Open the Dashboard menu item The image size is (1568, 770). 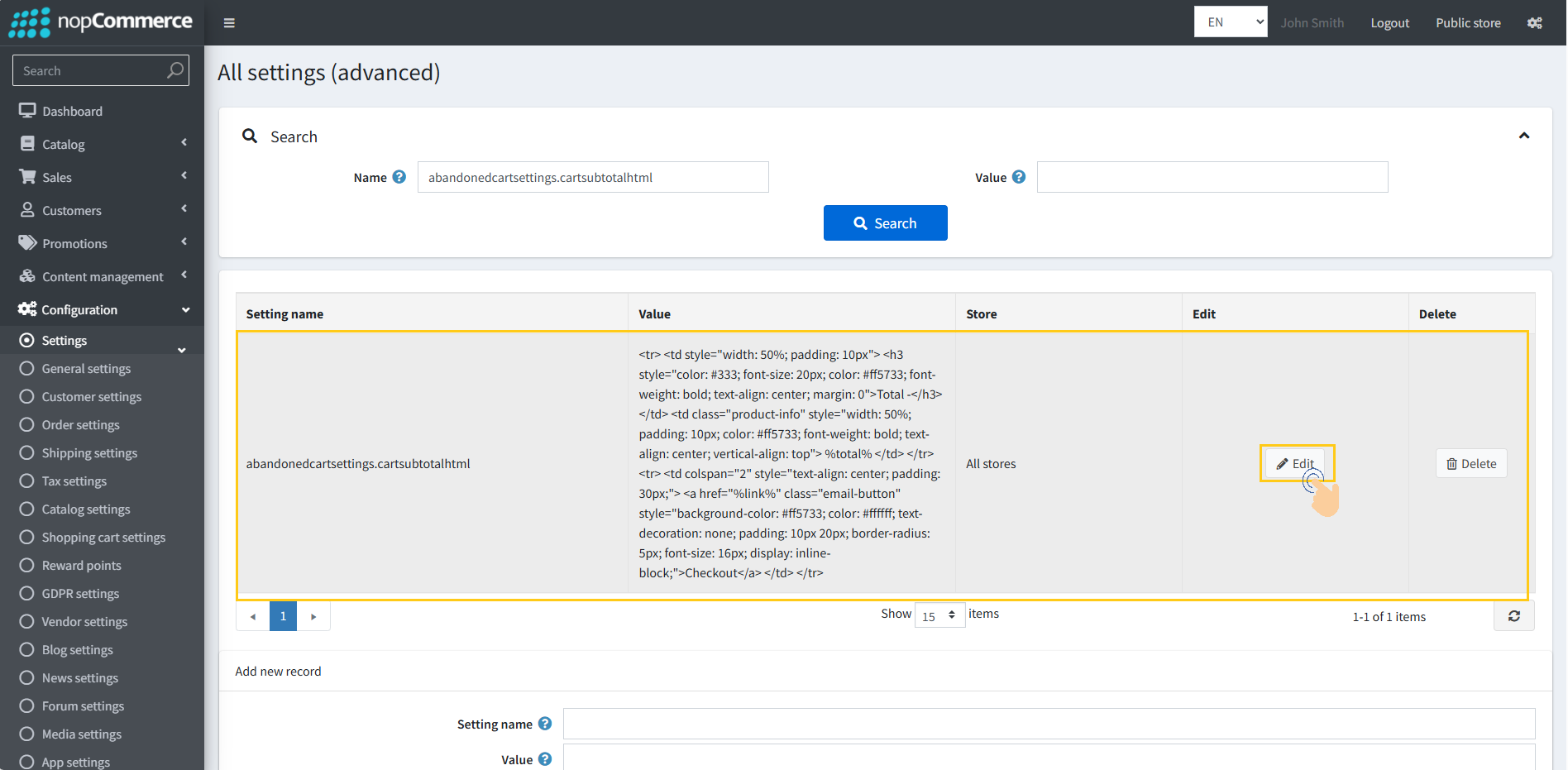[72, 111]
